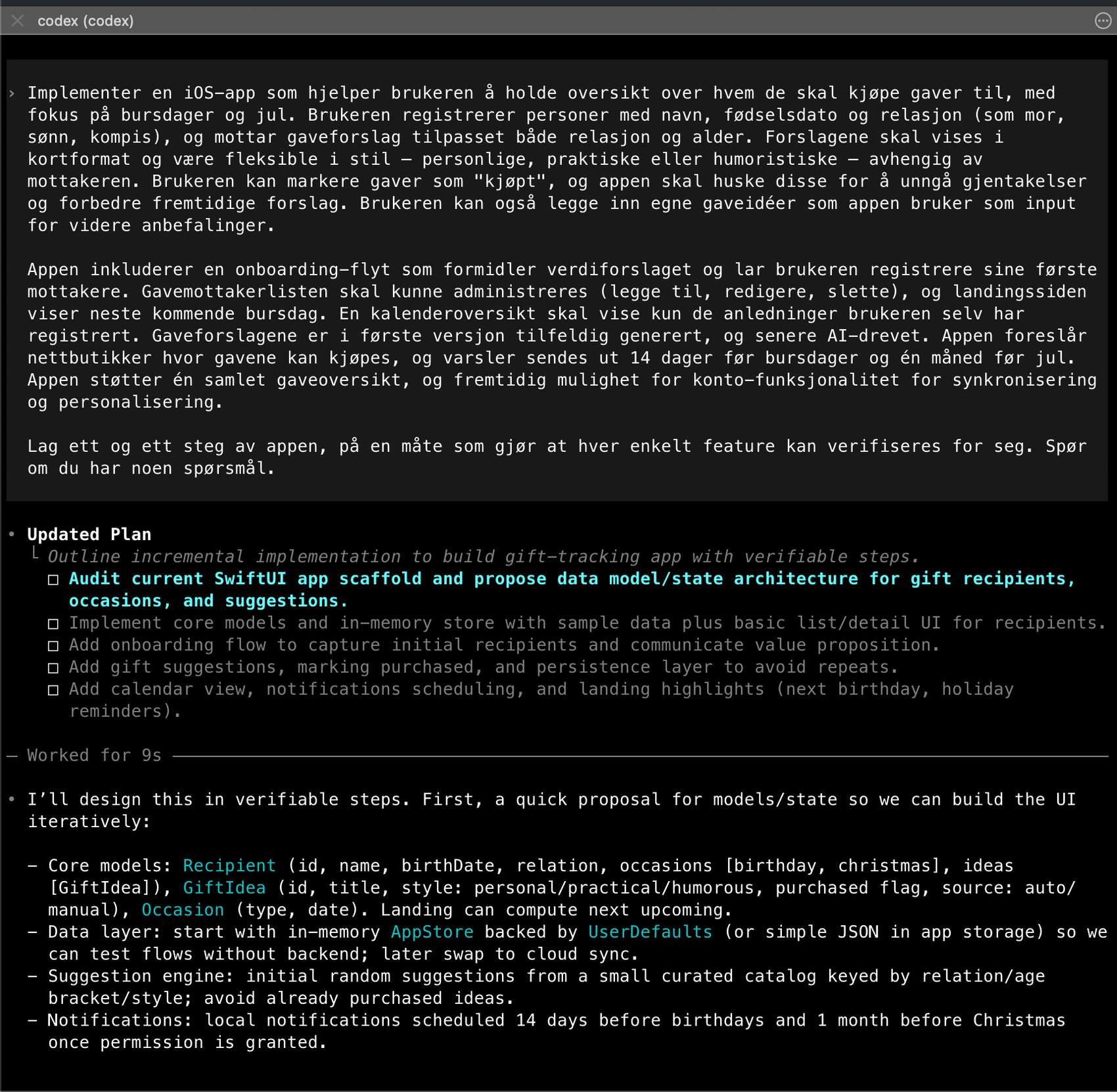Click the UserDefaults highlighted word
Viewport: 1117px width, 1092px height.
click(x=650, y=932)
